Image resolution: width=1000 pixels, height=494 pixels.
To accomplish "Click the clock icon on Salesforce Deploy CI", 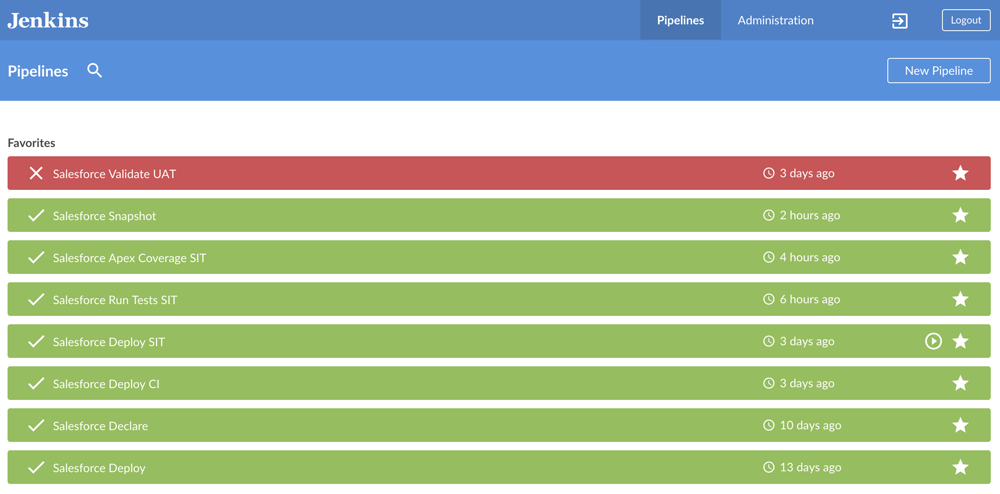I will tap(768, 384).
